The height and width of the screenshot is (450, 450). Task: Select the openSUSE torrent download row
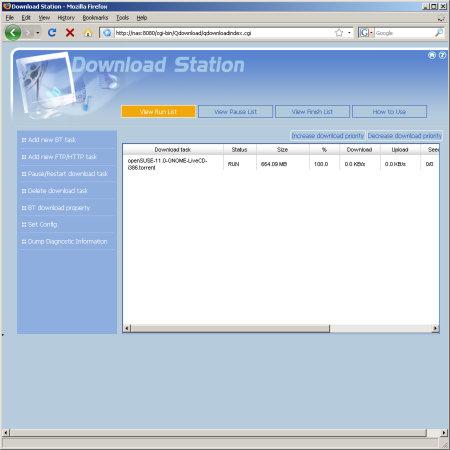tap(281, 164)
